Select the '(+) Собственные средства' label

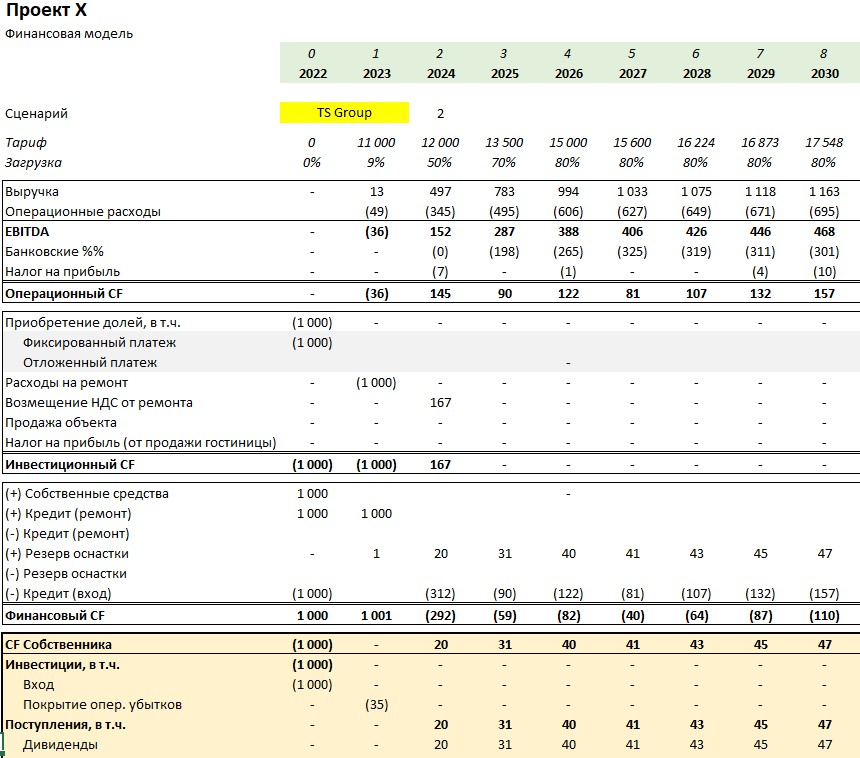tap(87, 494)
